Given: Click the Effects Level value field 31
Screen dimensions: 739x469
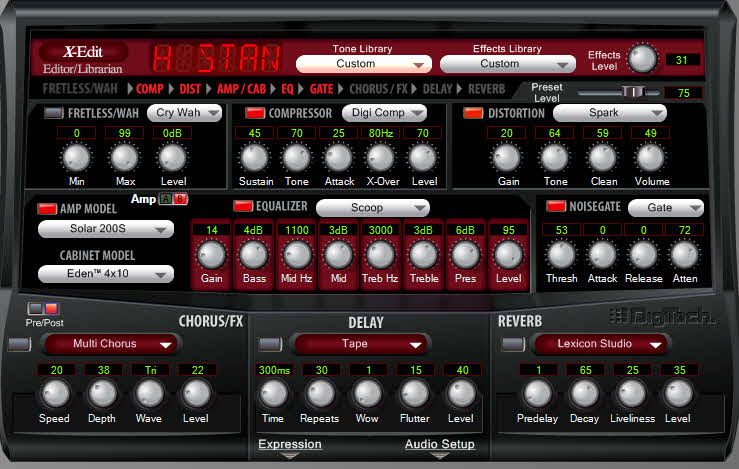Looking at the screenshot, I should [682, 60].
